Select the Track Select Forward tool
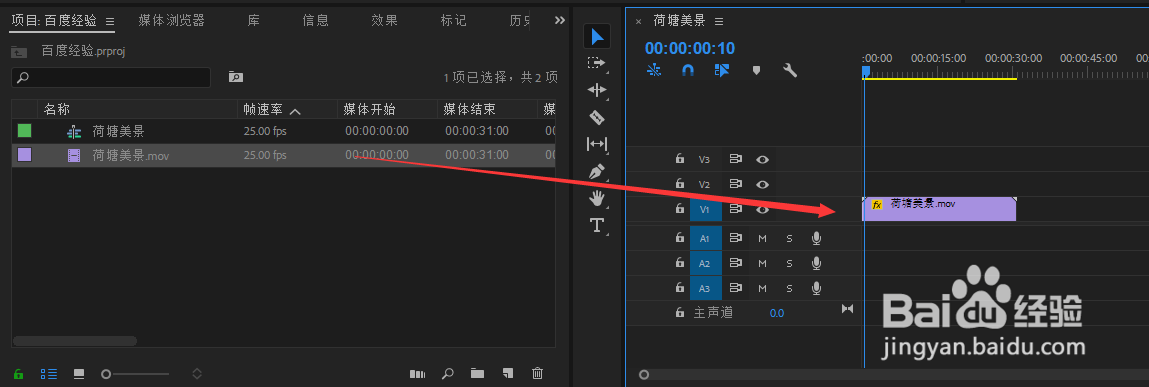The height and width of the screenshot is (387, 1149). [597, 63]
